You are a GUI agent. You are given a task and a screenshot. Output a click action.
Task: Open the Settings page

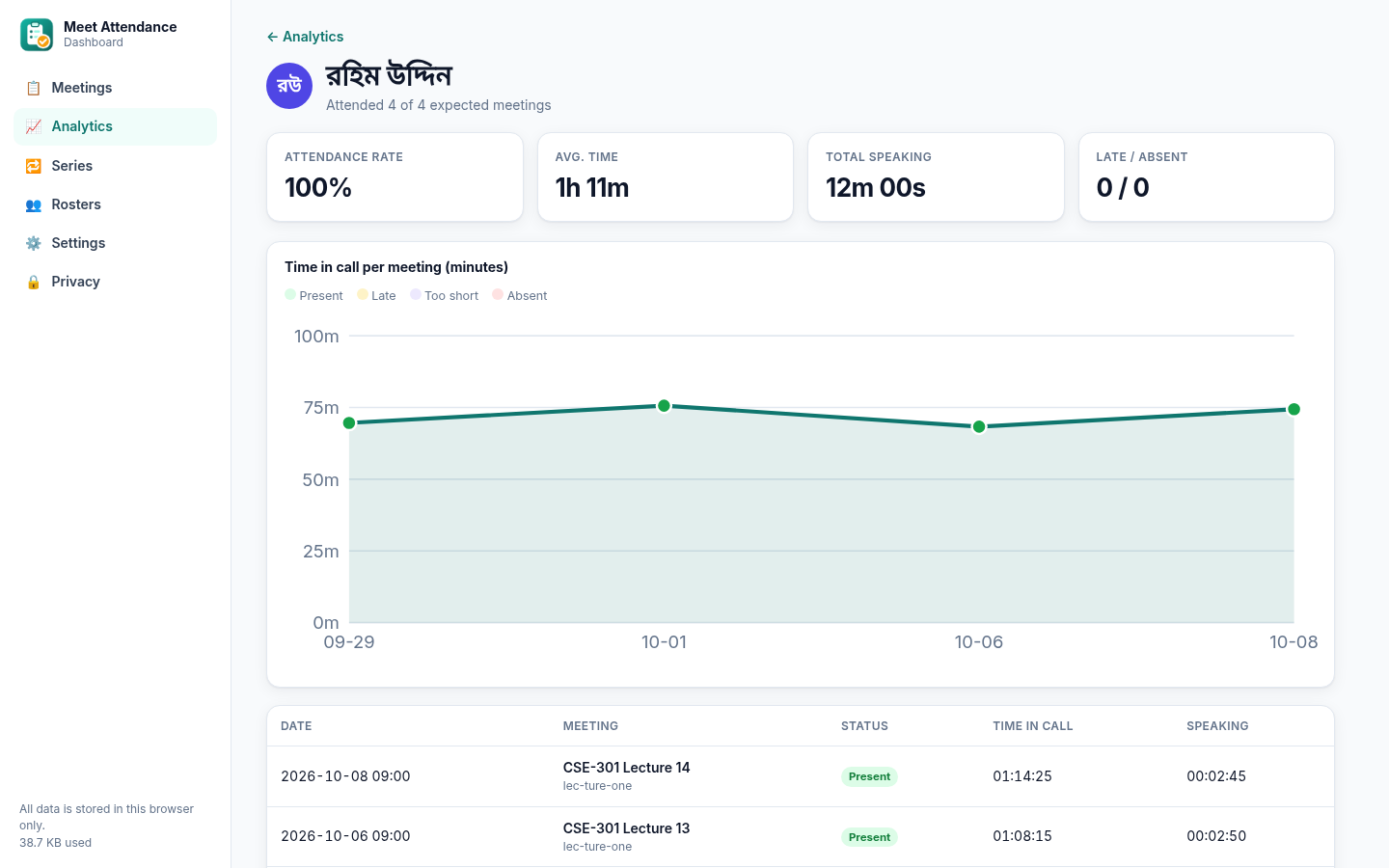point(116,243)
